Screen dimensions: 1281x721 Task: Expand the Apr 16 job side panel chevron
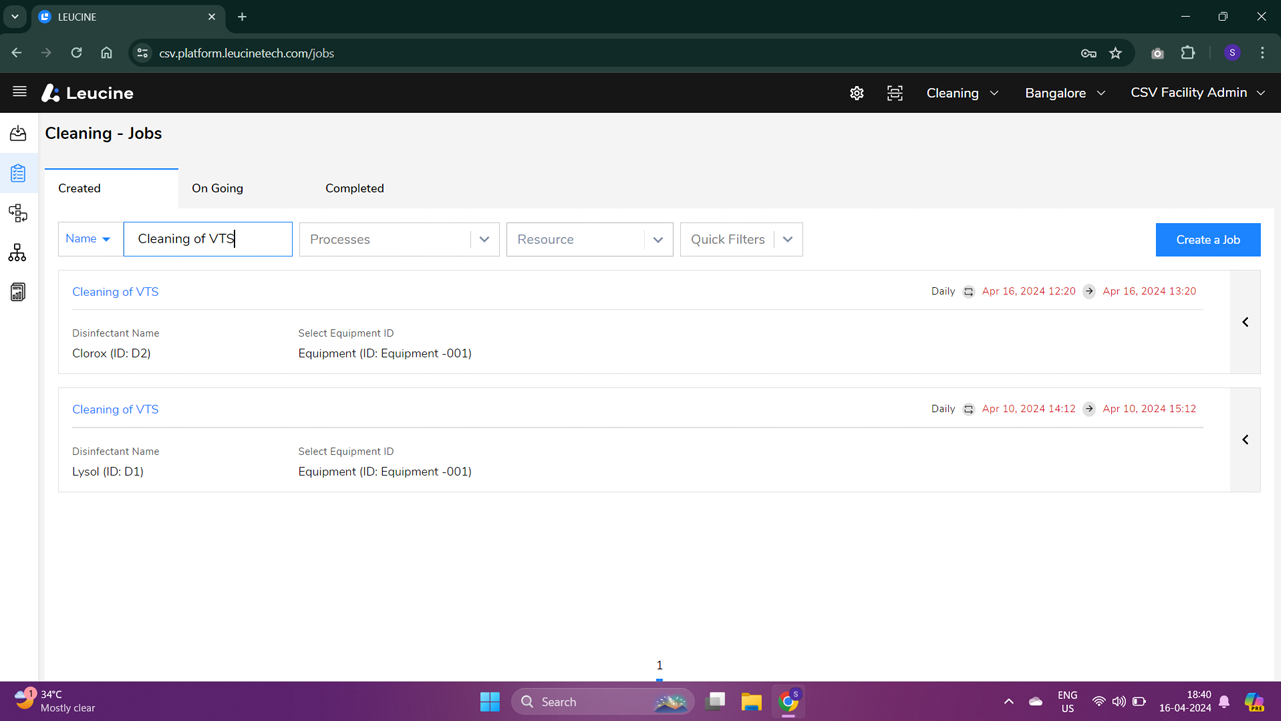pos(1245,322)
